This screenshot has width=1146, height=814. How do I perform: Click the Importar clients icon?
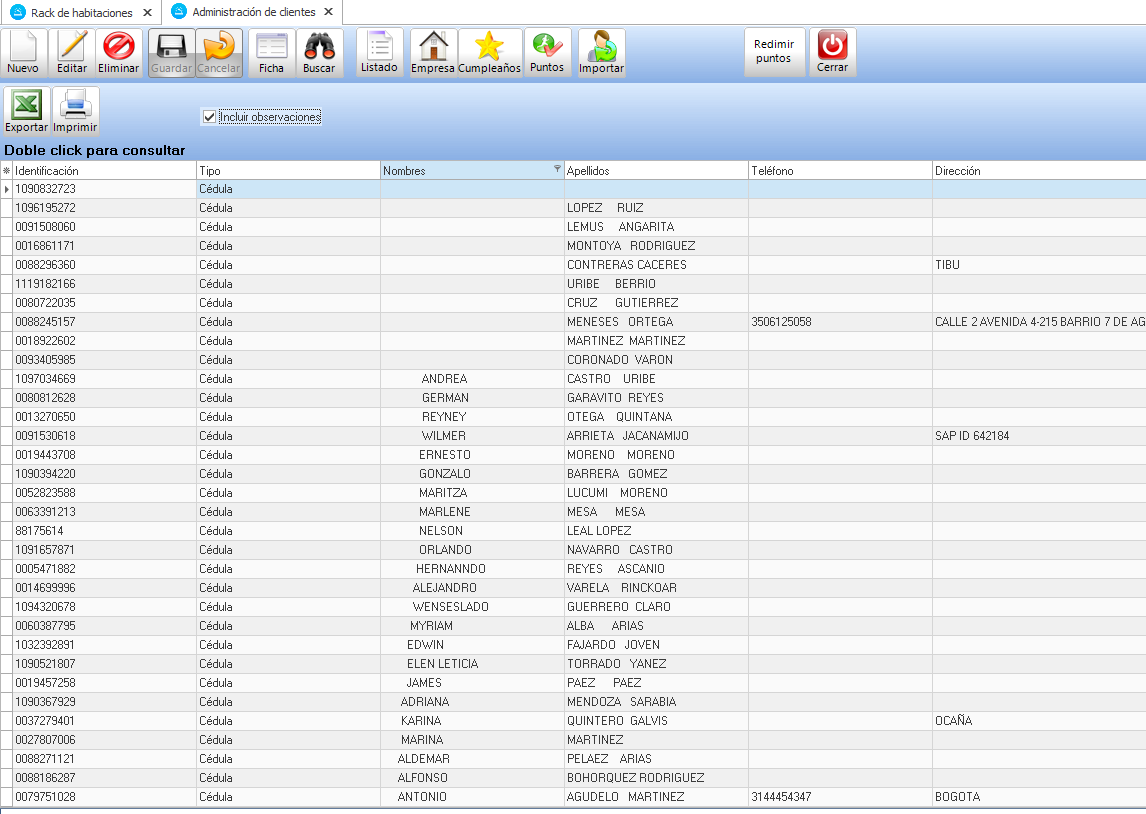click(x=601, y=53)
